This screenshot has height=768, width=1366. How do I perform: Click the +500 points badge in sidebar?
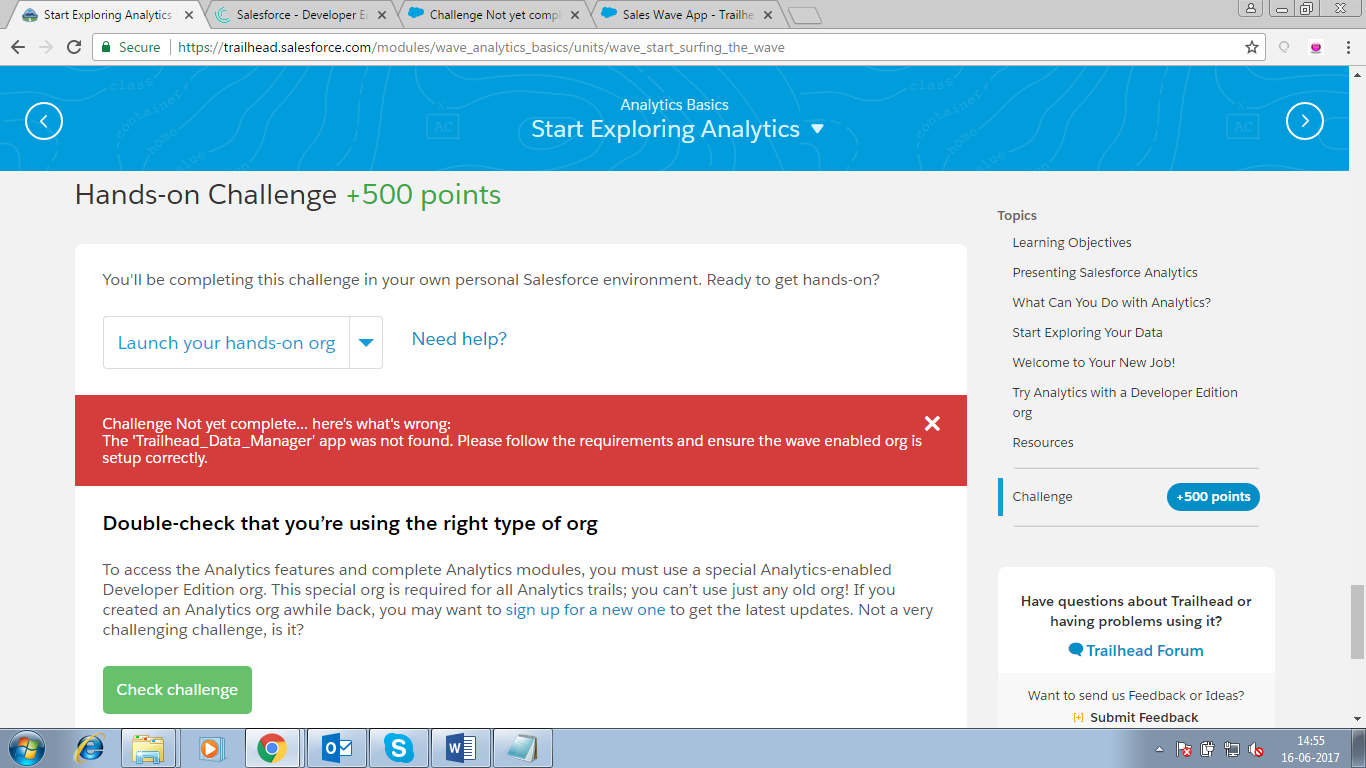point(1213,497)
